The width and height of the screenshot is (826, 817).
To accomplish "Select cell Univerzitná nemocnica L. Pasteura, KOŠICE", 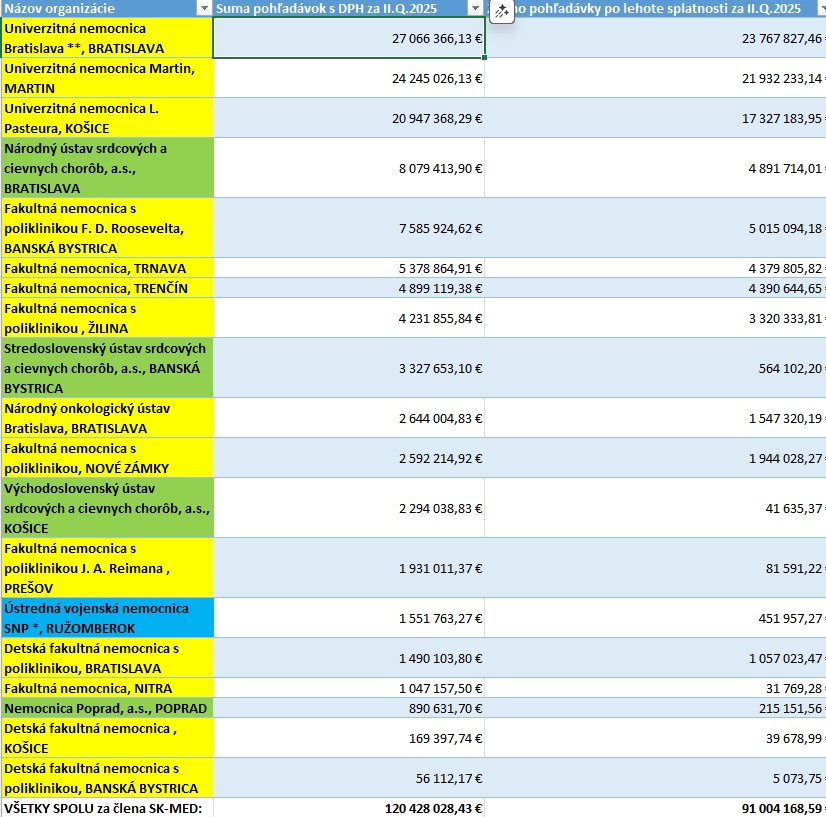I will tap(107, 118).
